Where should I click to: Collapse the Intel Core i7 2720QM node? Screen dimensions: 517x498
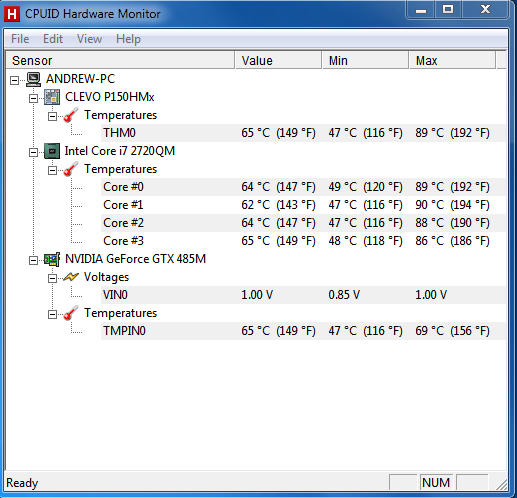coord(33,152)
